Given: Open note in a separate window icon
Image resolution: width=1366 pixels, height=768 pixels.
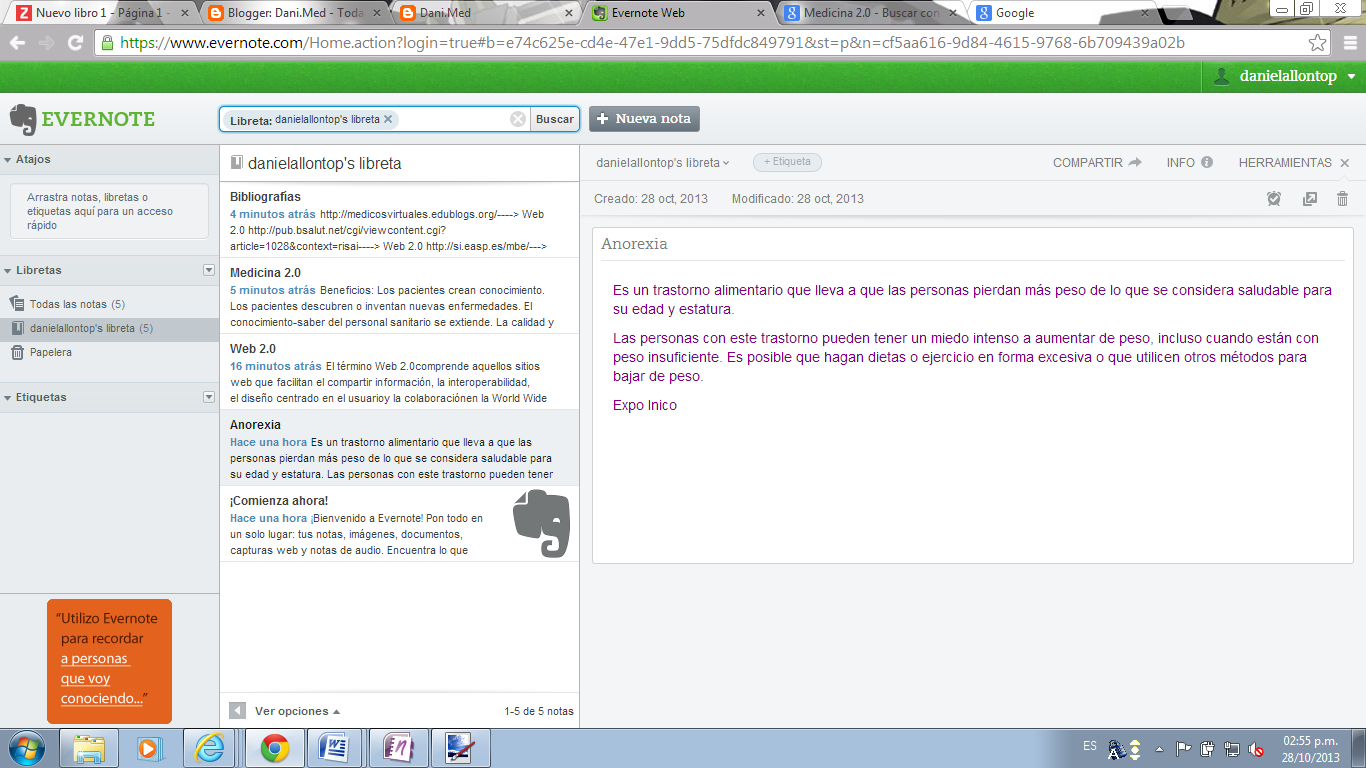Looking at the screenshot, I should 1310,199.
